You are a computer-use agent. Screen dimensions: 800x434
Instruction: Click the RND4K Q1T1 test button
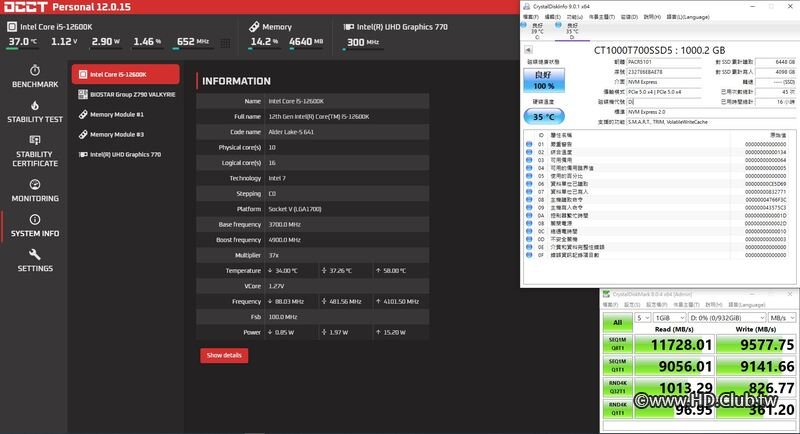617,409
